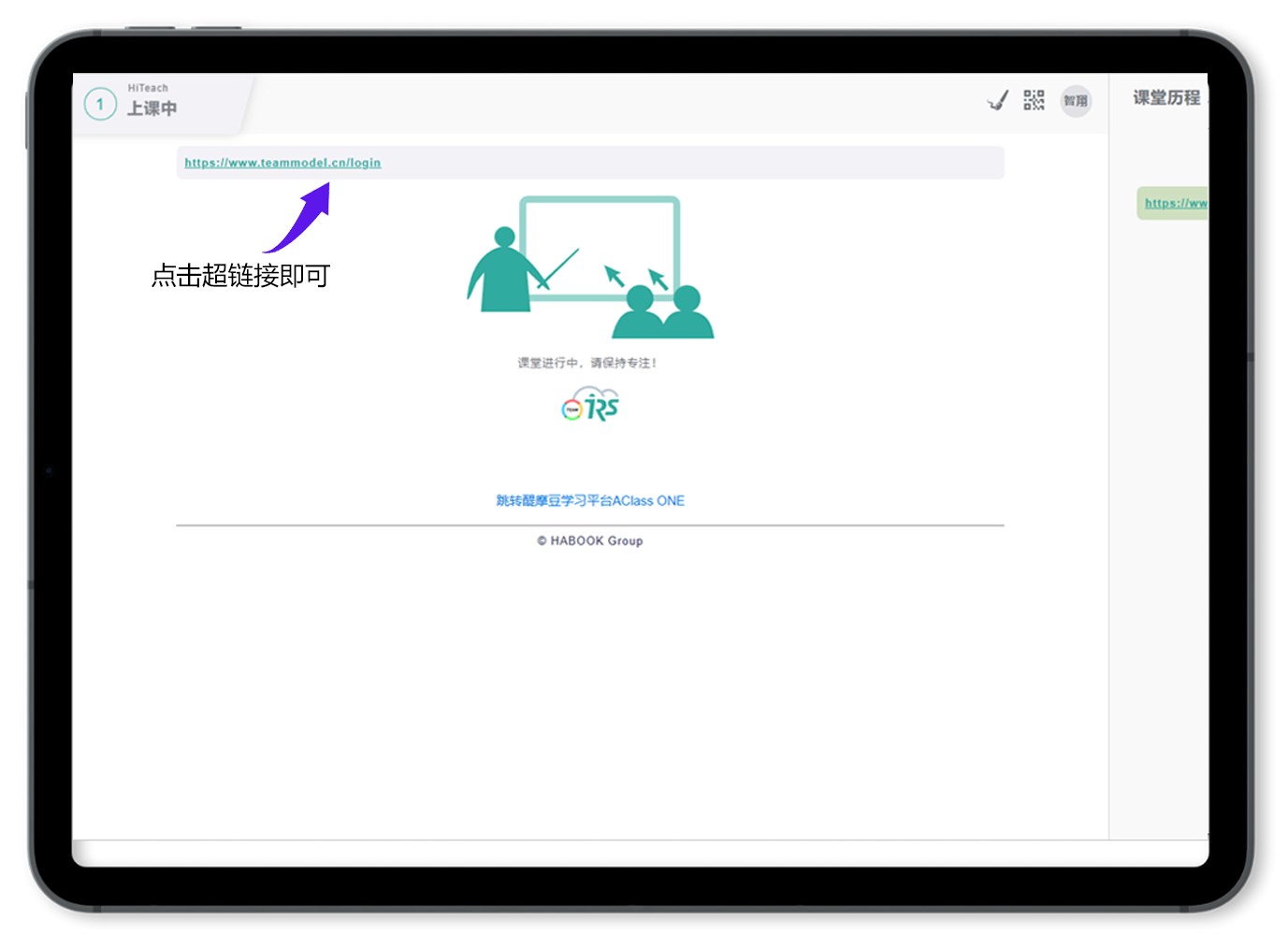The width and height of the screenshot is (1288, 935).
Task: Open the teammodel.cn/login hyperlink in main area
Action: (282, 163)
